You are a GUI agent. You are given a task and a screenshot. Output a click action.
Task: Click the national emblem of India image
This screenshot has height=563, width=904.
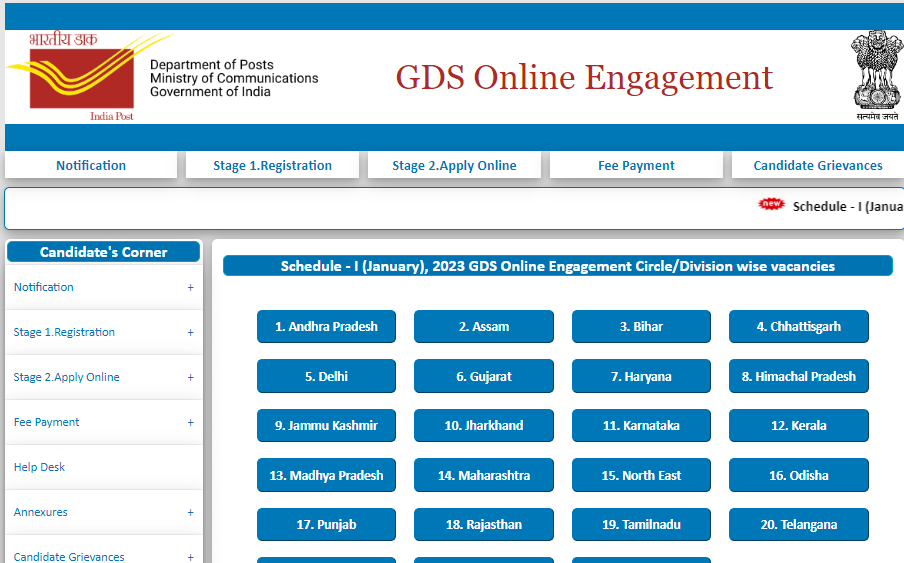pyautogui.click(x=876, y=75)
